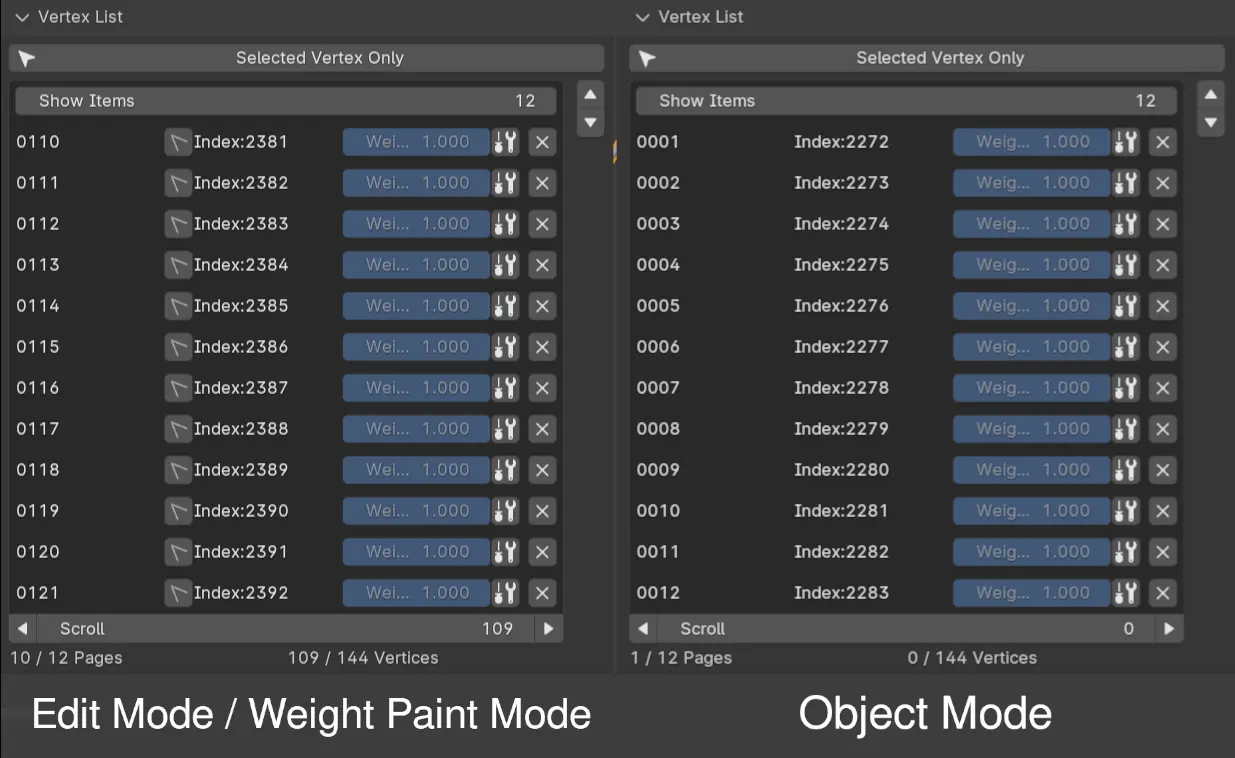
Task: Remove vertex Index:2385 with X button
Action: click(x=542, y=306)
